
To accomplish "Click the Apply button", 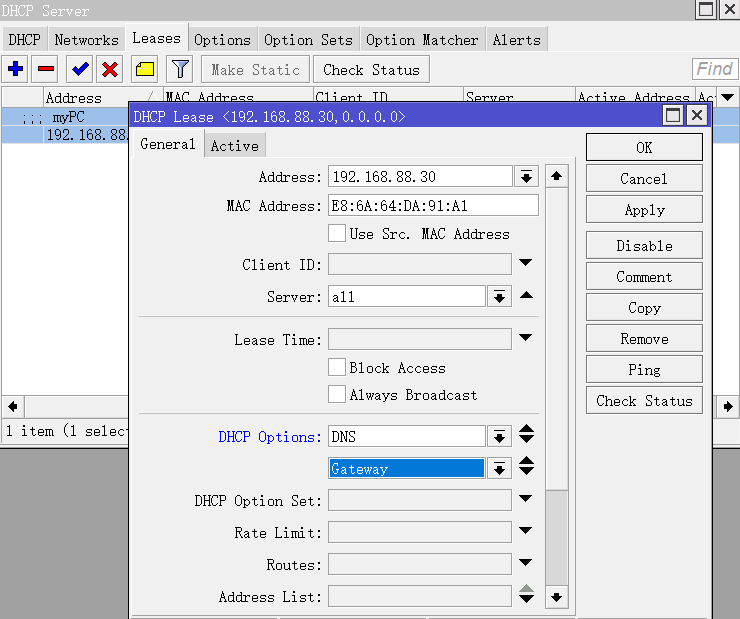I will point(644,210).
